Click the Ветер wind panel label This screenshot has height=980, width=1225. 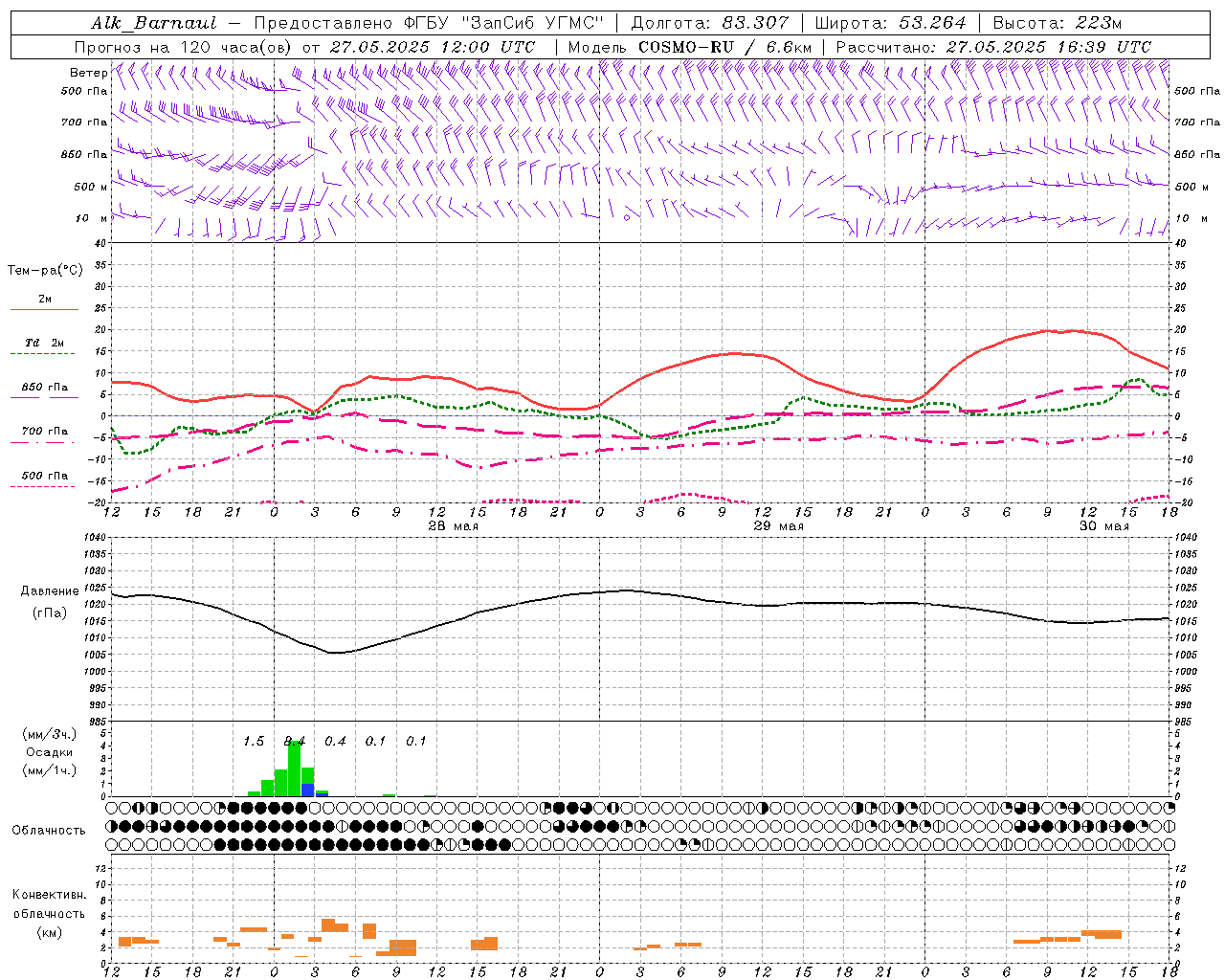coord(88,73)
